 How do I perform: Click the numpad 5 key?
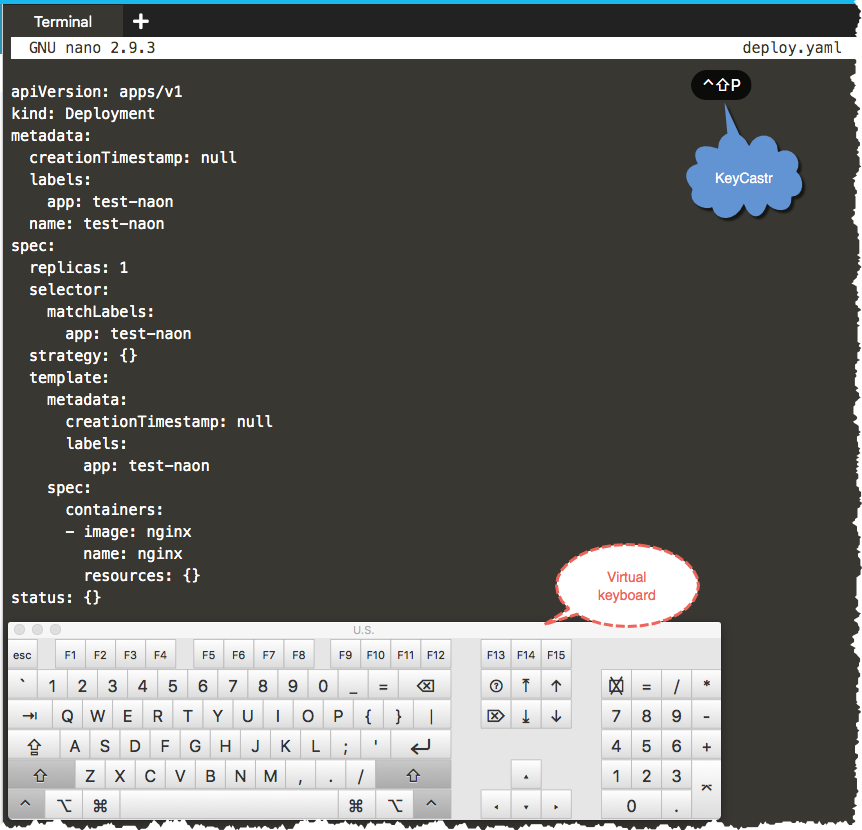point(646,746)
